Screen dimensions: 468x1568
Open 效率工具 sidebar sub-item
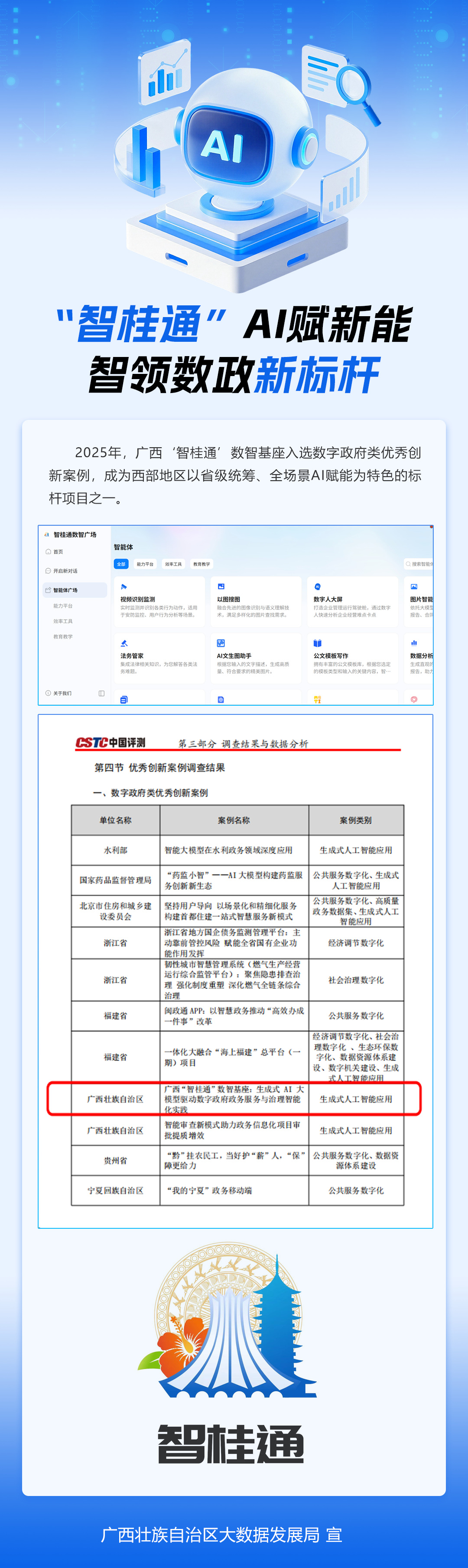(62, 621)
